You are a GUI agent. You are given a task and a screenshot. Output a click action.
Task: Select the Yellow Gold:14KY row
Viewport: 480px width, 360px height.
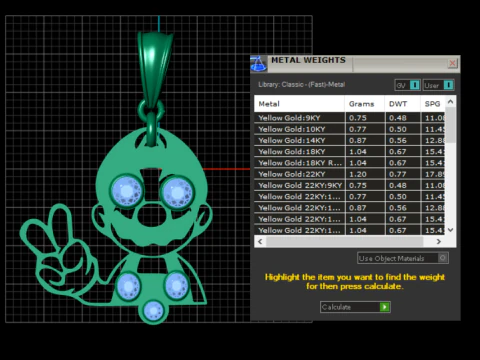click(350, 140)
